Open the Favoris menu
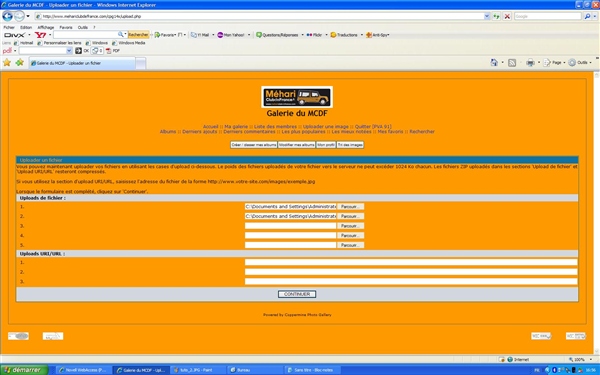The height and width of the screenshot is (375, 600). click(66, 28)
